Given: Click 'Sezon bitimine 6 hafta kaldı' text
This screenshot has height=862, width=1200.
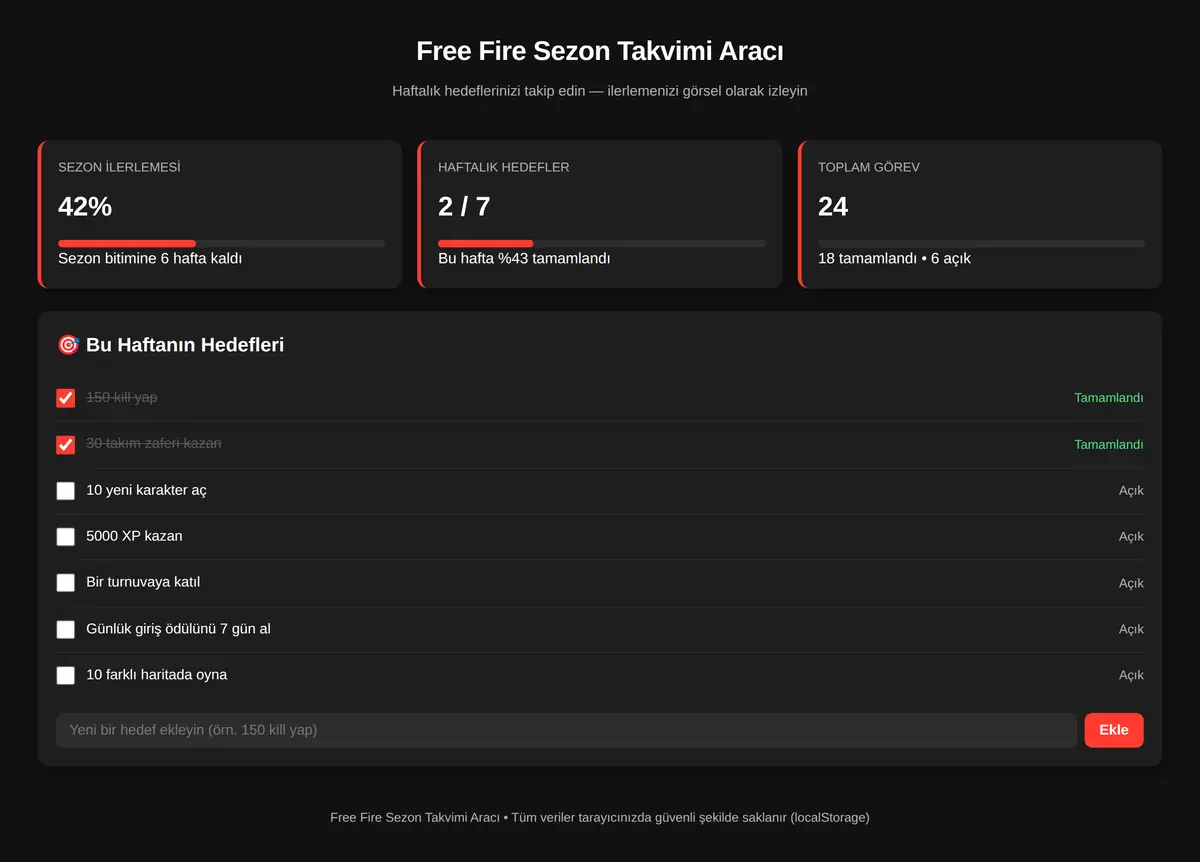Looking at the screenshot, I should tap(150, 259).
